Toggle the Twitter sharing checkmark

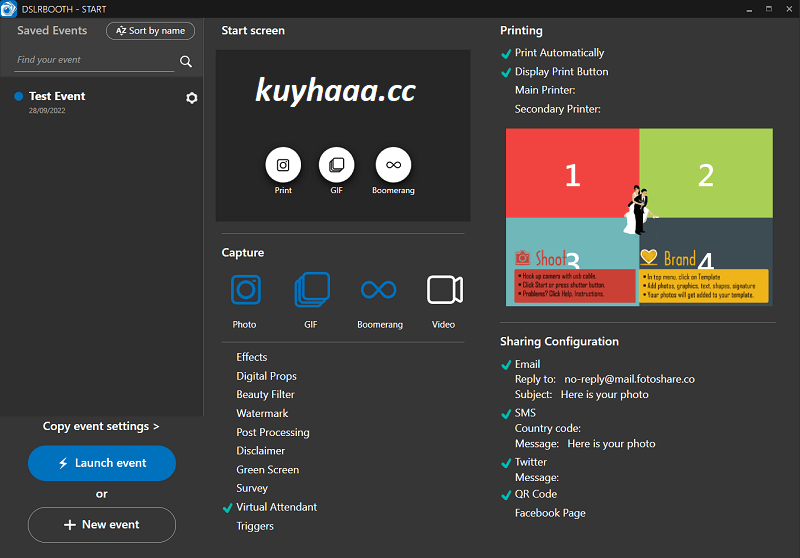(506, 463)
